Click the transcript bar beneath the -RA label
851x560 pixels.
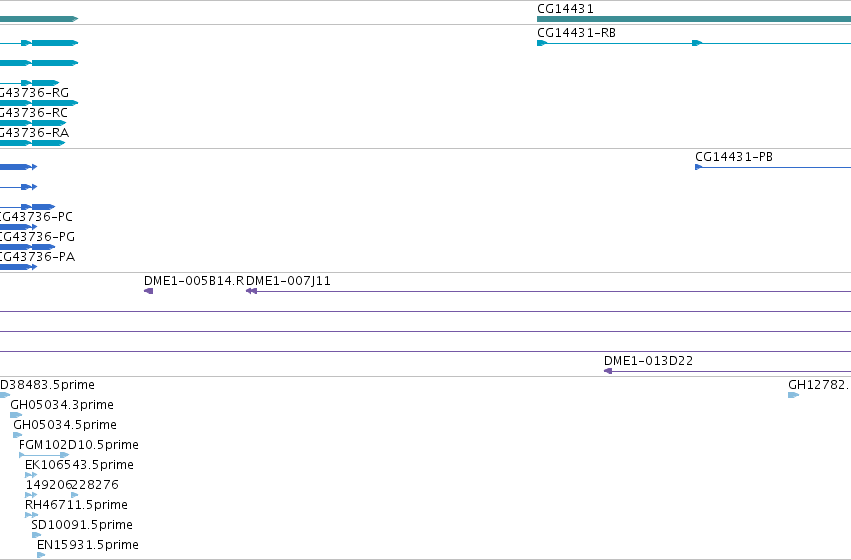[x=33, y=143]
